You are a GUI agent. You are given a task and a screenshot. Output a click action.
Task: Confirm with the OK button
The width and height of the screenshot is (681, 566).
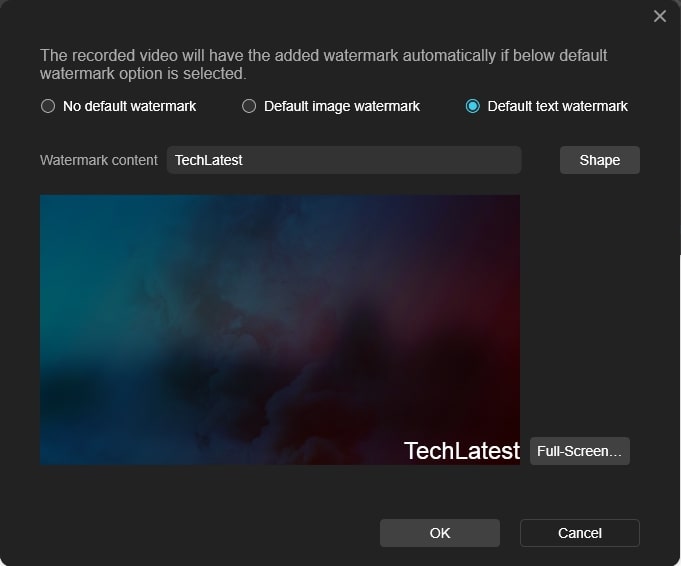click(x=440, y=533)
